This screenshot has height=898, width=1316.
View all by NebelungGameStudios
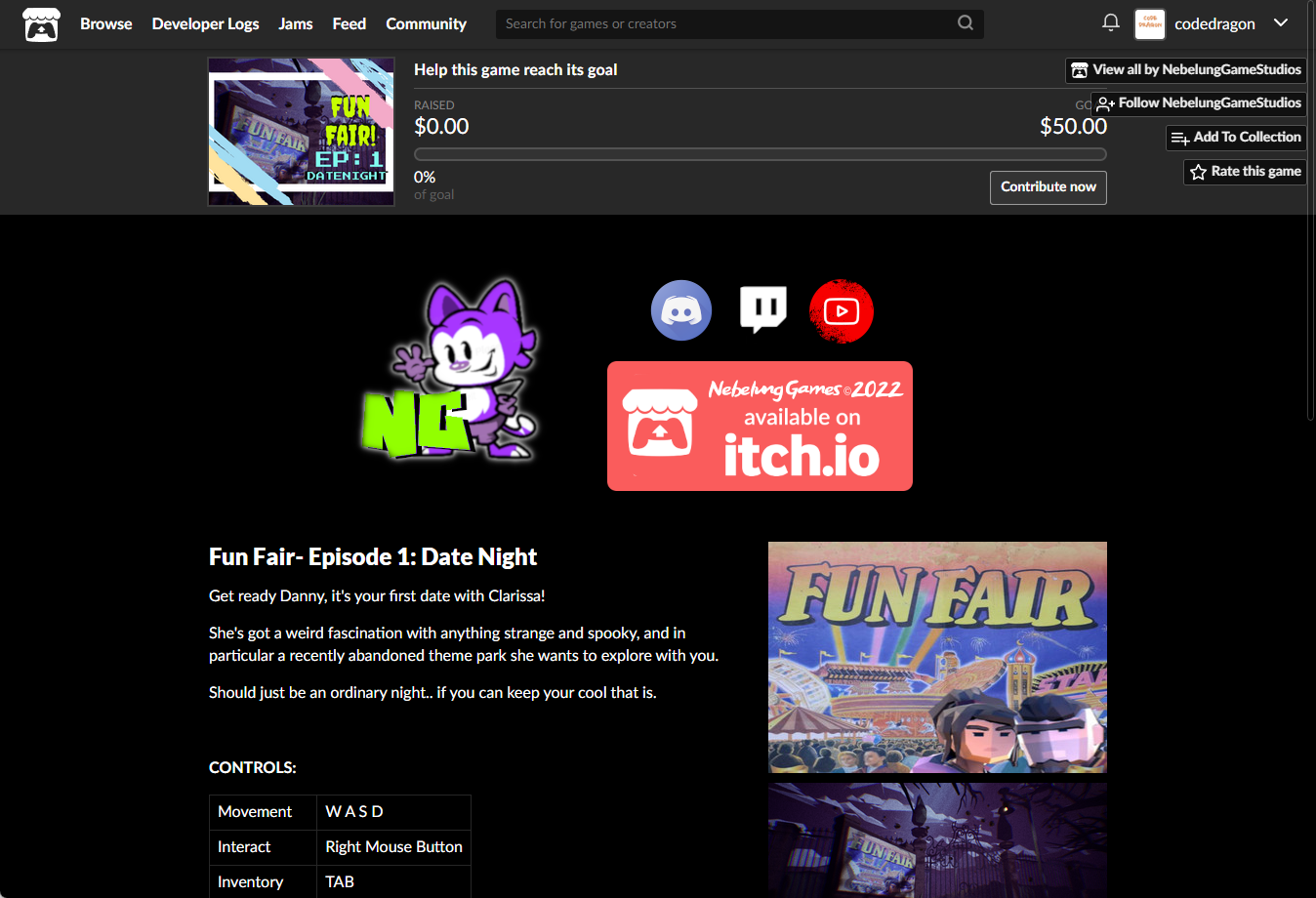pyautogui.click(x=1186, y=70)
